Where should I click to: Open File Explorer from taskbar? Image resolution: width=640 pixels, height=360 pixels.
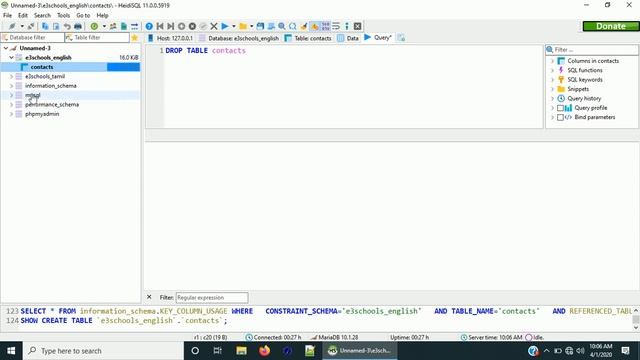pyautogui.click(x=241, y=351)
